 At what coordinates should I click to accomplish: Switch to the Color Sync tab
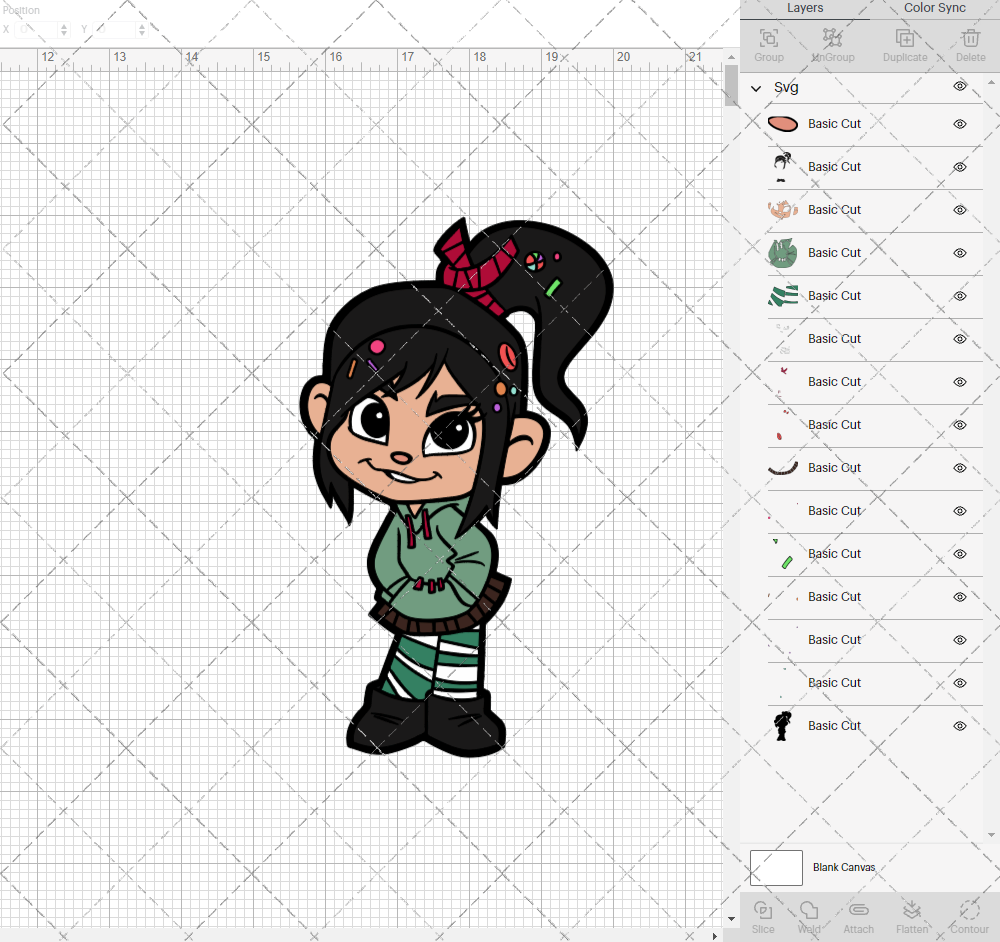pos(934,8)
